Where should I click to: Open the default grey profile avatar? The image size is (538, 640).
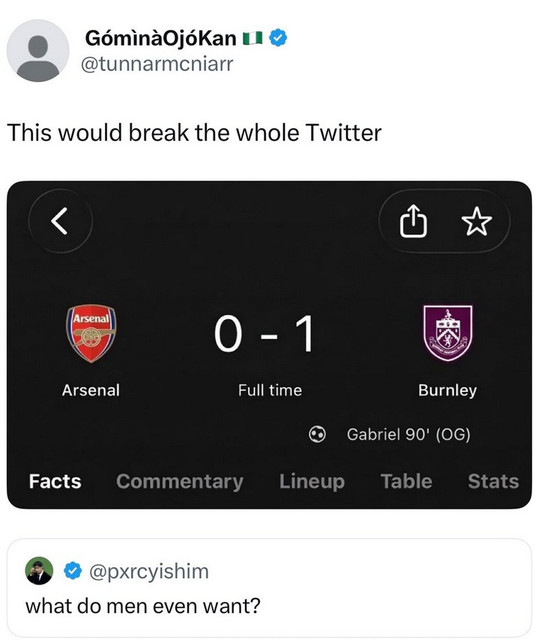38,51
